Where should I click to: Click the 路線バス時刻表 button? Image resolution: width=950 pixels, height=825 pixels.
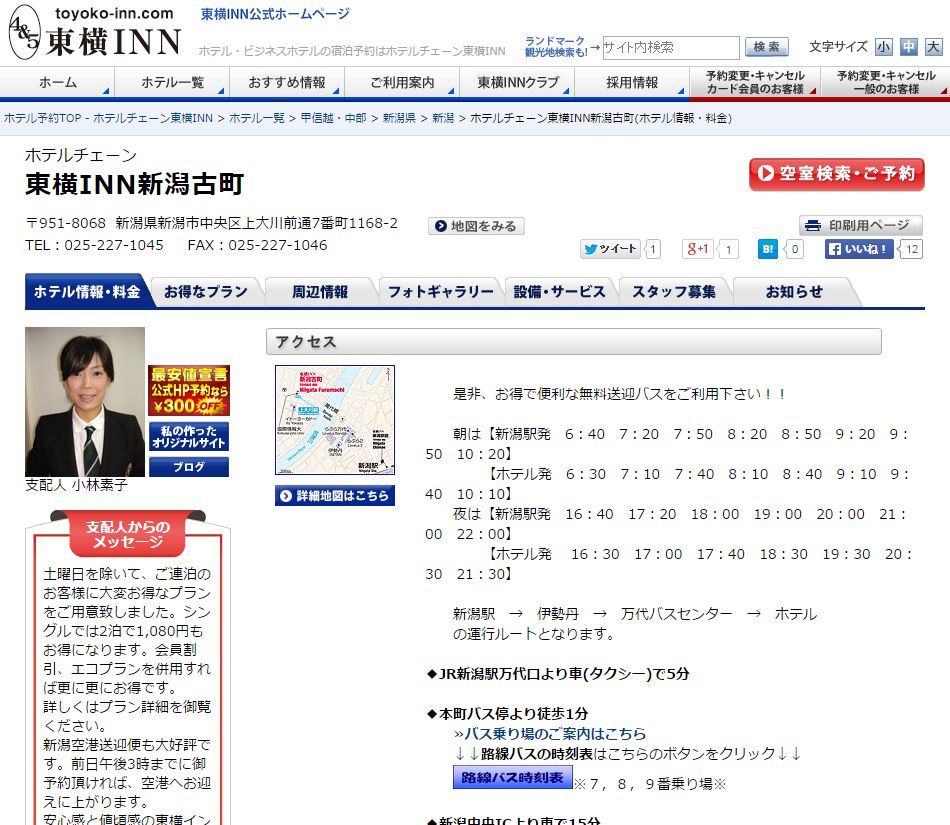(513, 777)
